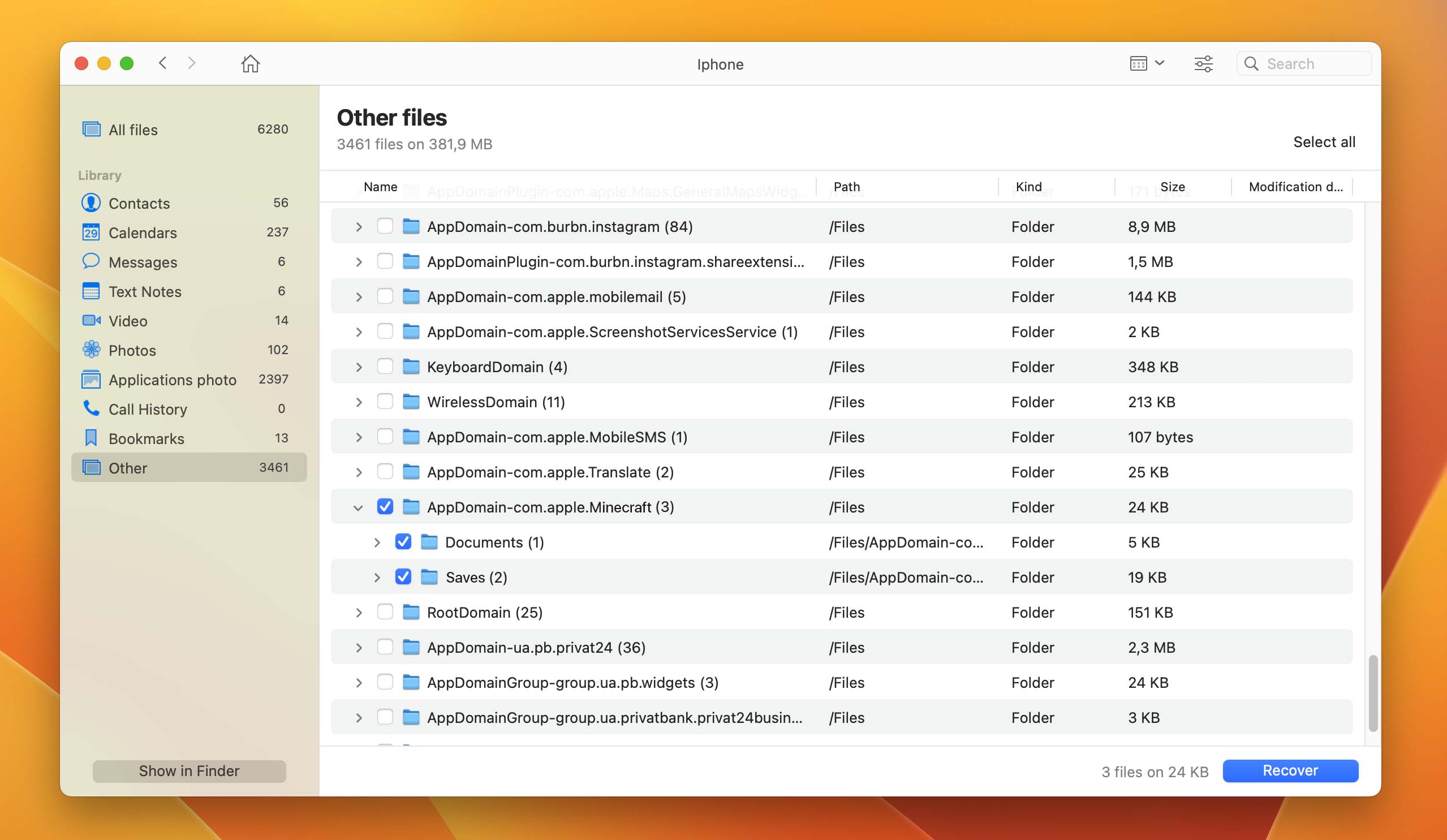
Task: Expand the Documents subfolder
Action: [377, 542]
